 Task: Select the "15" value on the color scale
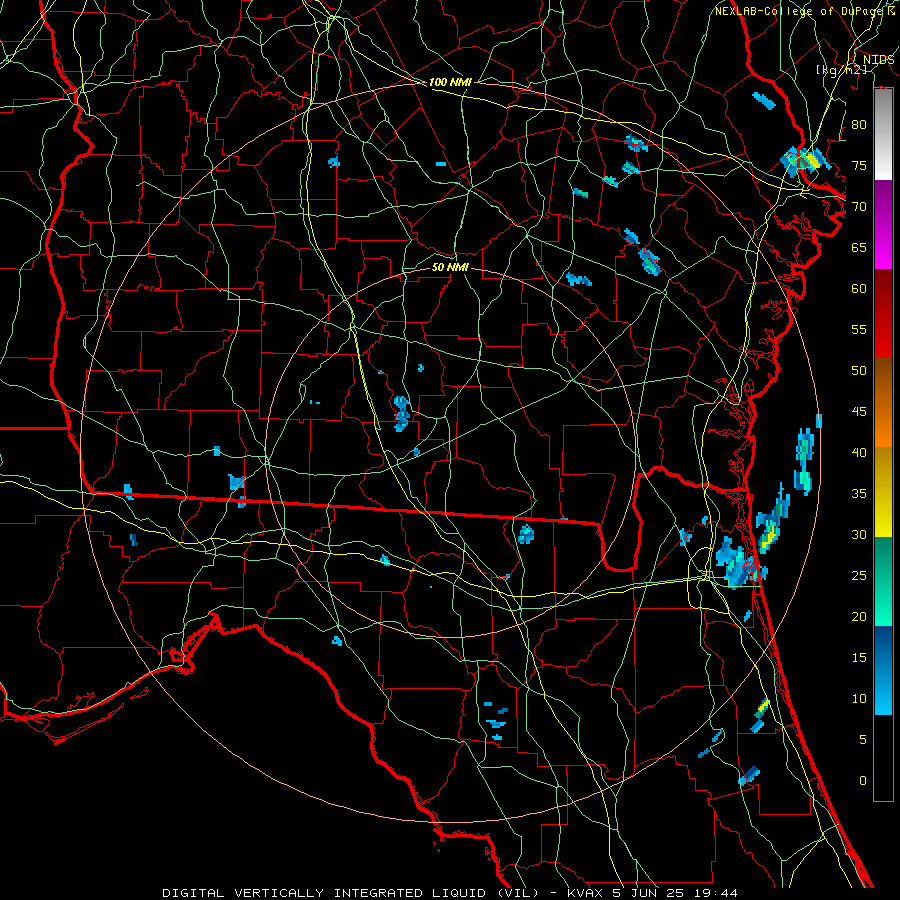[x=859, y=658]
